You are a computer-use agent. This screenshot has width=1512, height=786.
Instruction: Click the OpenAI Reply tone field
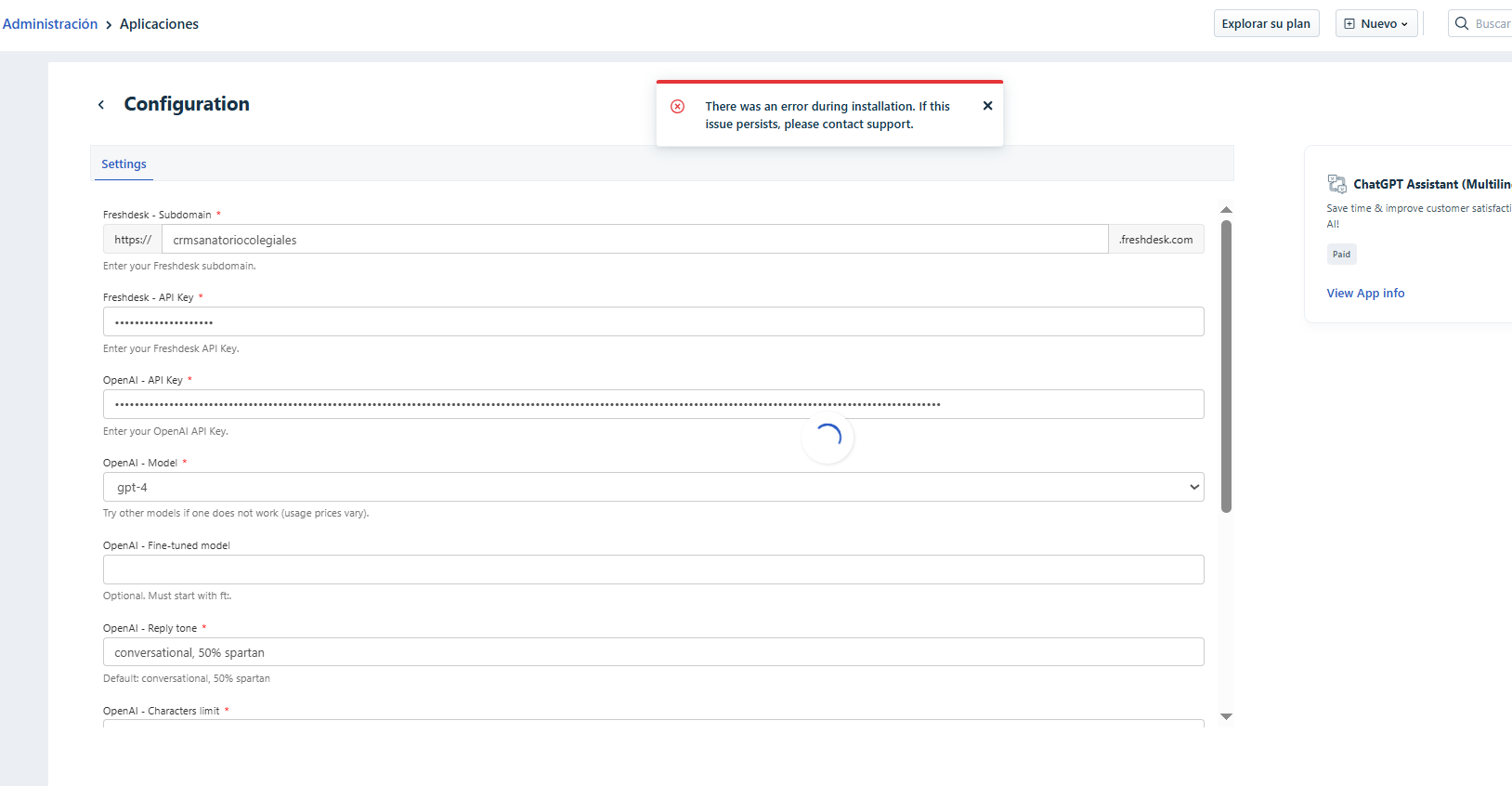point(654,652)
